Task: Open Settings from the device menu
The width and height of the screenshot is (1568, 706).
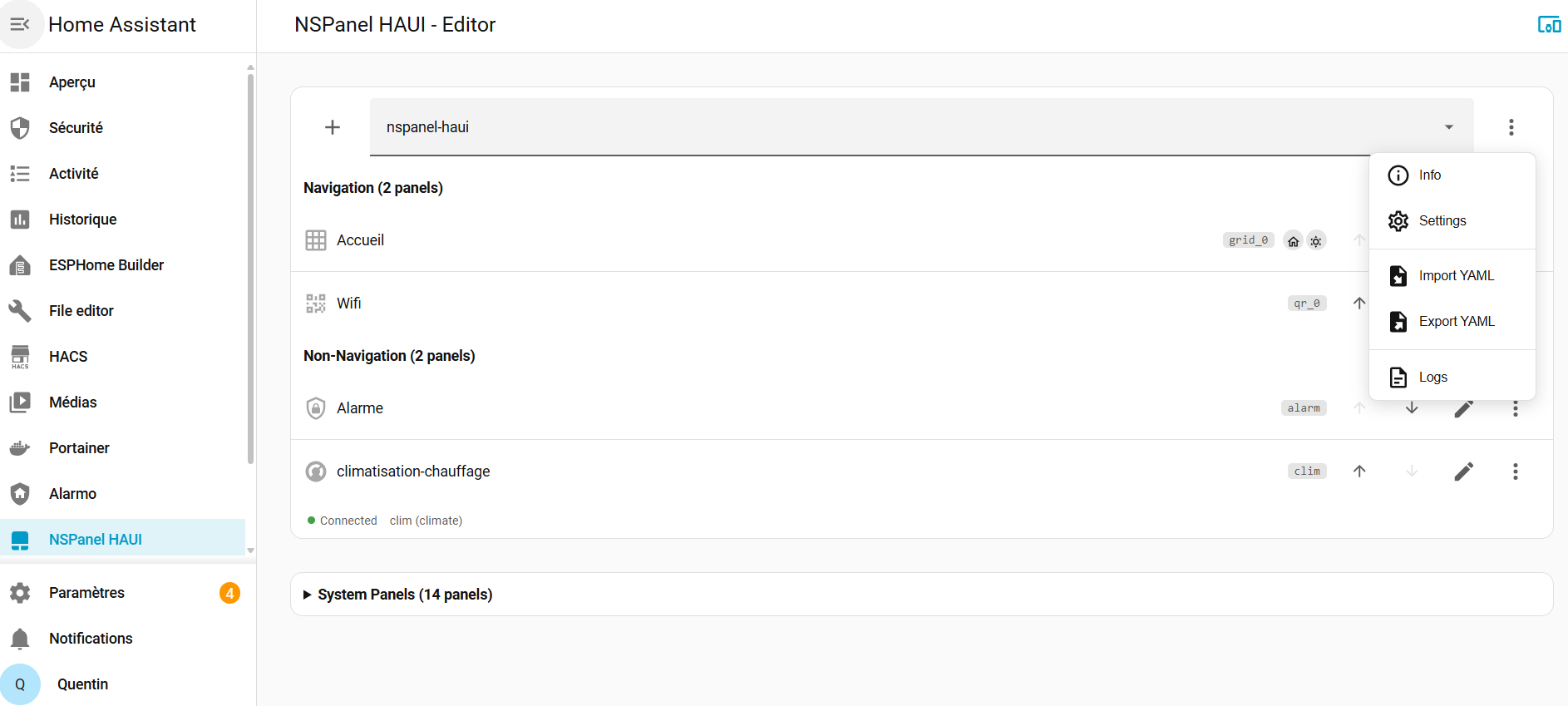Action: tap(1452, 221)
